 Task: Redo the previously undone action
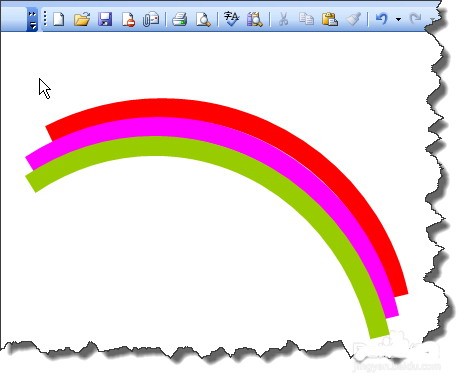point(415,19)
